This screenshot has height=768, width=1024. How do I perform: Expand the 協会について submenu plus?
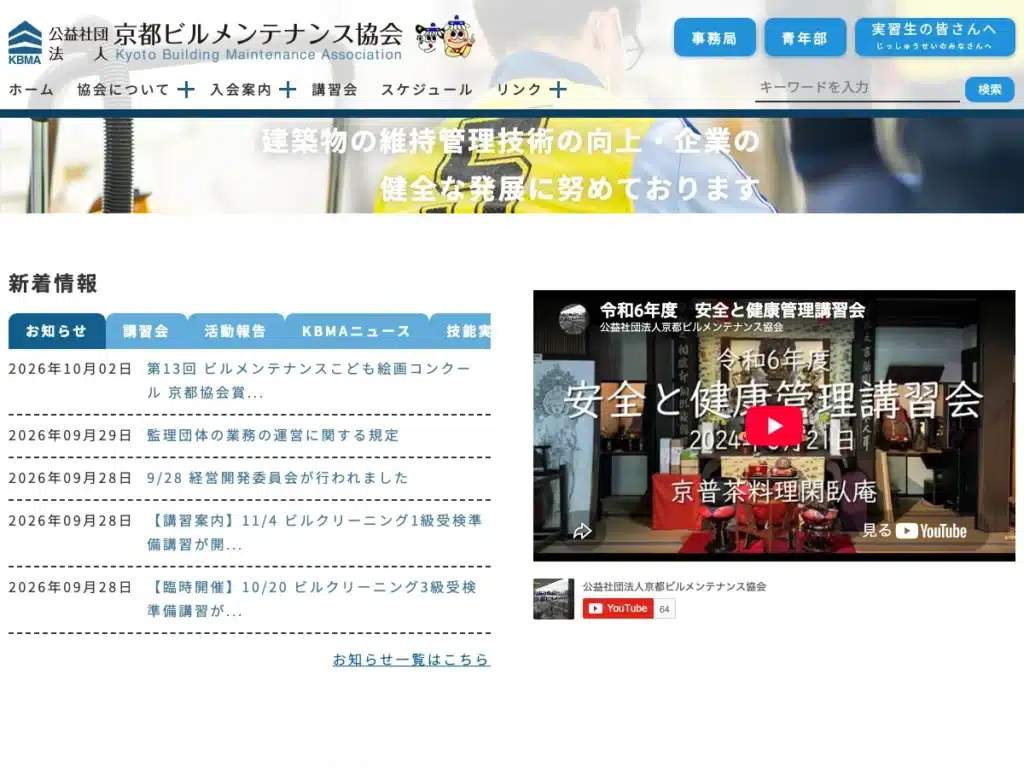coord(186,89)
